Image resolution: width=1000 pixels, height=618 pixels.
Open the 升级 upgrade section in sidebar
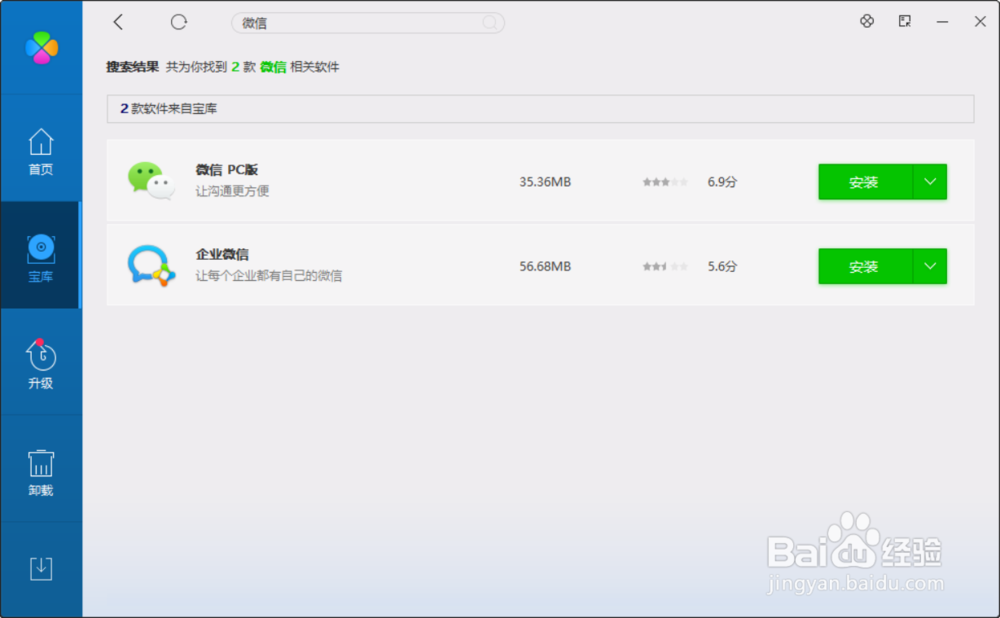40,362
